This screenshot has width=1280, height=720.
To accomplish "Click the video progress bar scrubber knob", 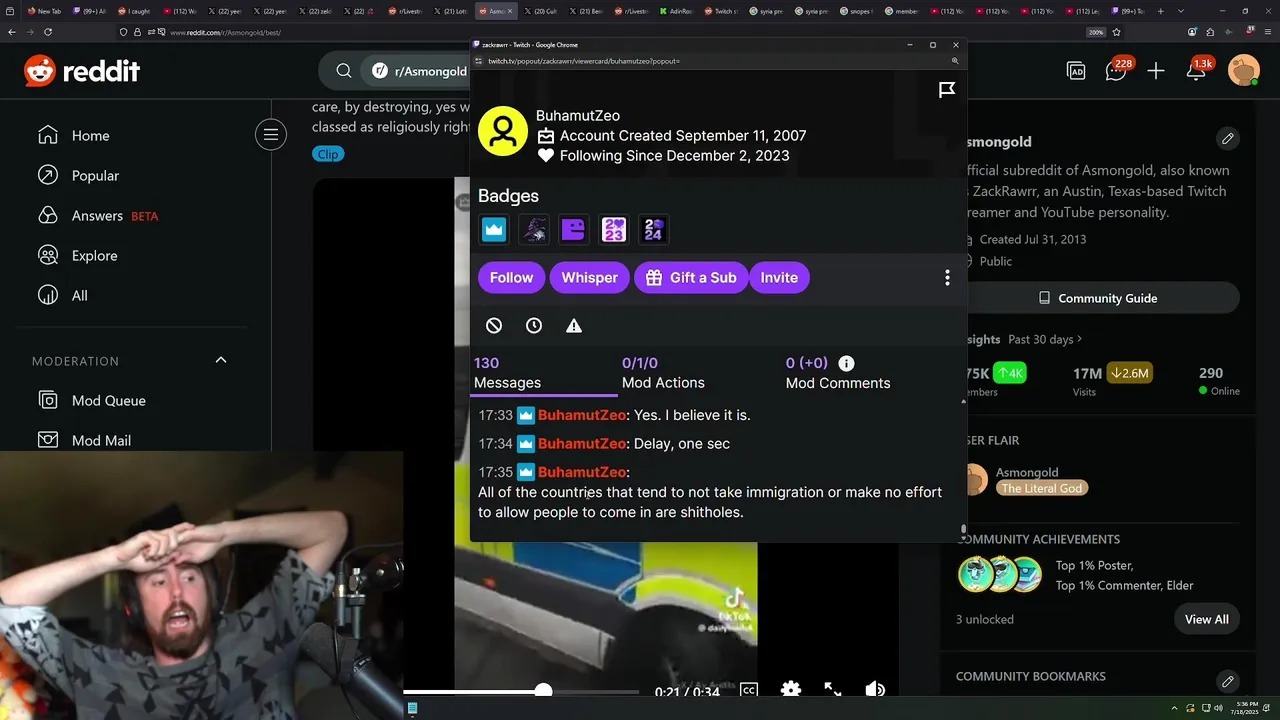I will pyautogui.click(x=543, y=691).
